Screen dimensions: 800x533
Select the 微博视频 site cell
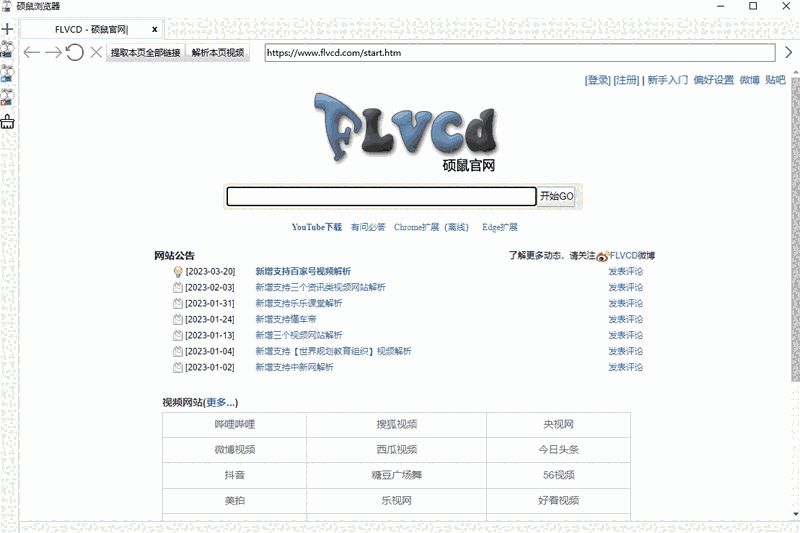point(235,450)
